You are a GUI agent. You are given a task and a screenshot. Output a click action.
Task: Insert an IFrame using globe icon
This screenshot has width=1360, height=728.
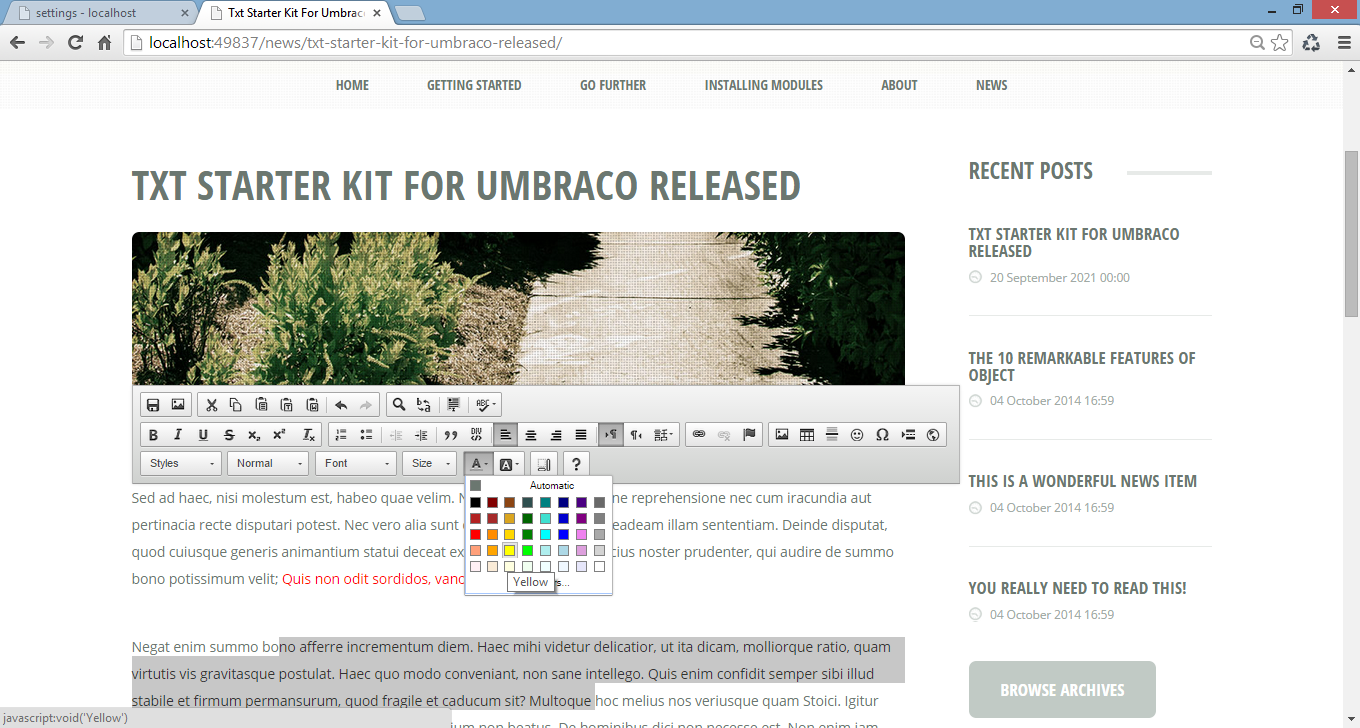(933, 435)
